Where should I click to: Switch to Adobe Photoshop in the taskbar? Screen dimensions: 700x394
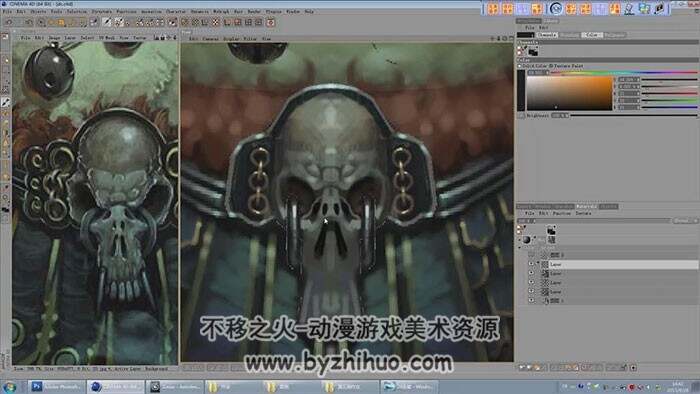(57, 387)
